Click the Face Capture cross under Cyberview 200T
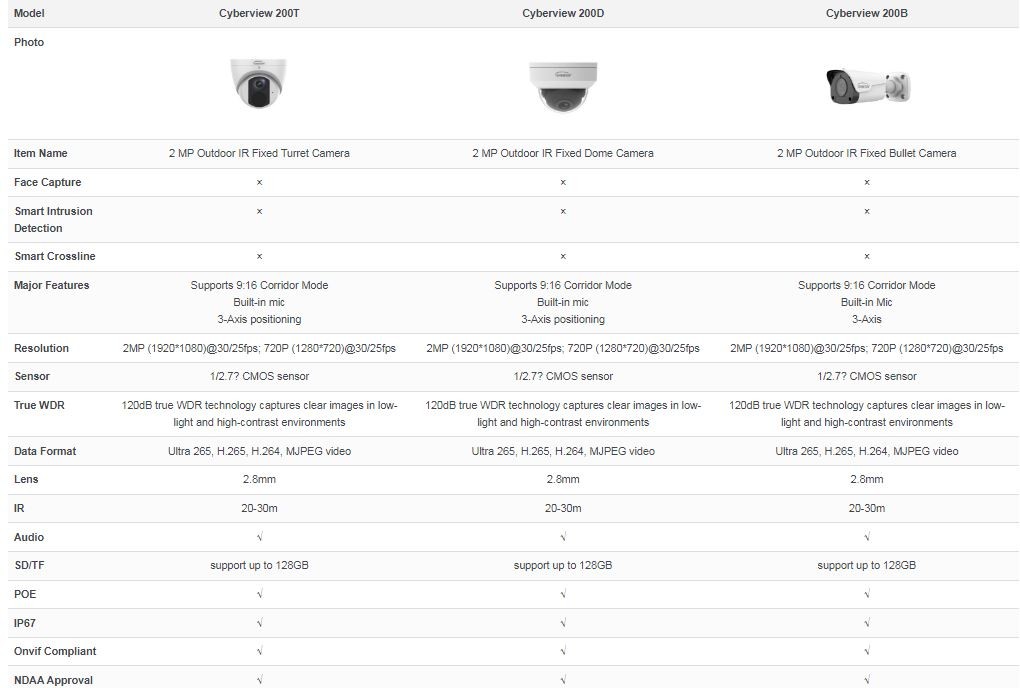Screen dimensions: 1020x688 [x=259, y=182]
